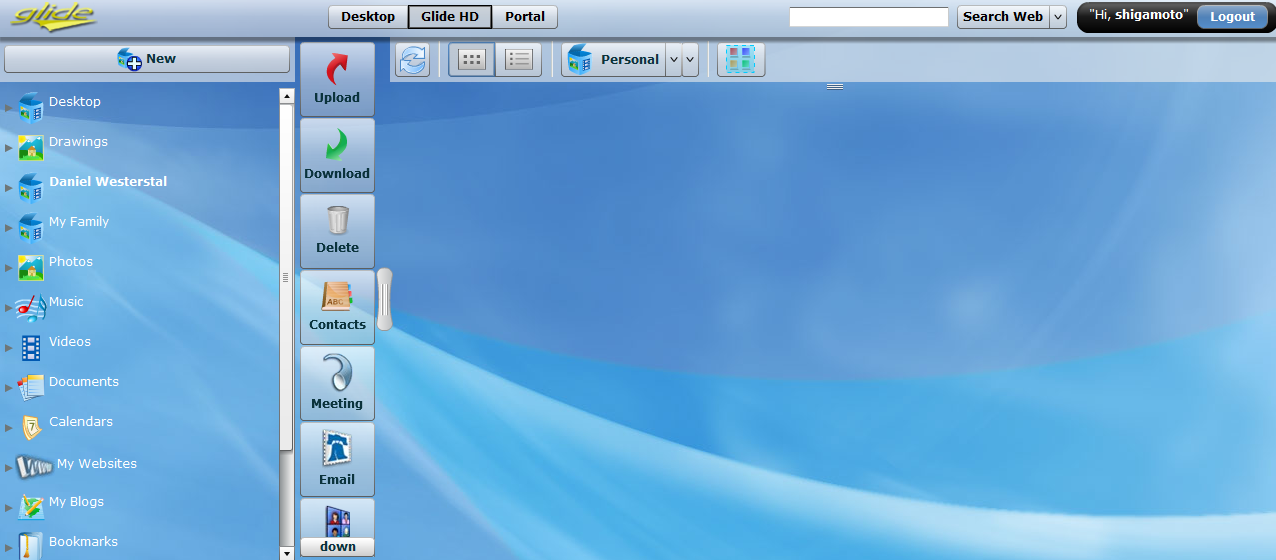The width and height of the screenshot is (1276, 560).
Task: Click the My Websites www icon
Action: (x=34, y=466)
